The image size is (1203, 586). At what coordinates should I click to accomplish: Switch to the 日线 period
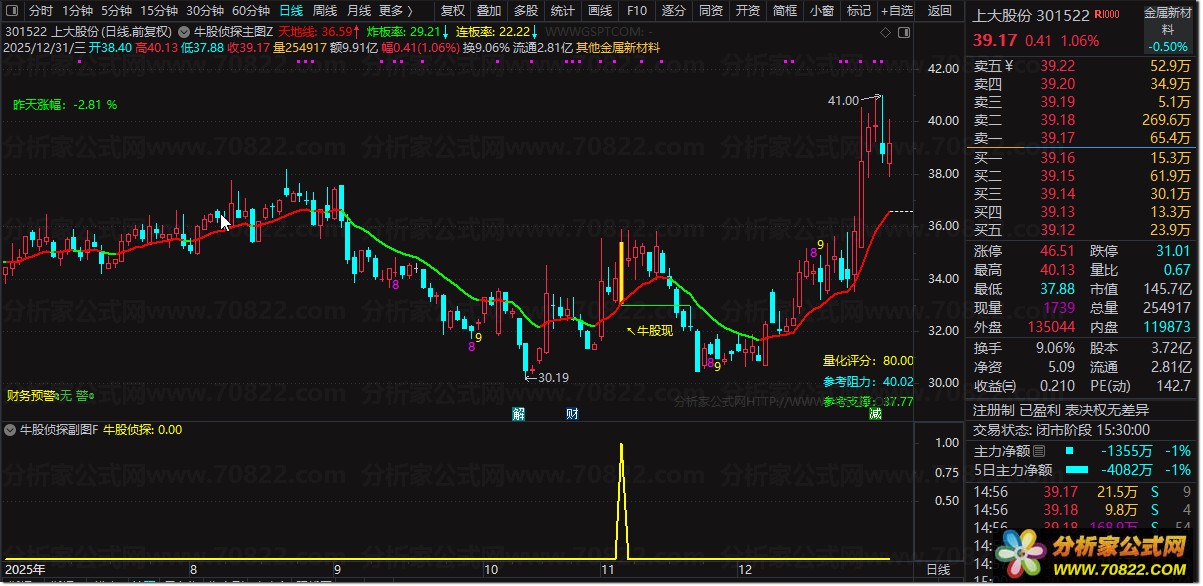click(291, 11)
